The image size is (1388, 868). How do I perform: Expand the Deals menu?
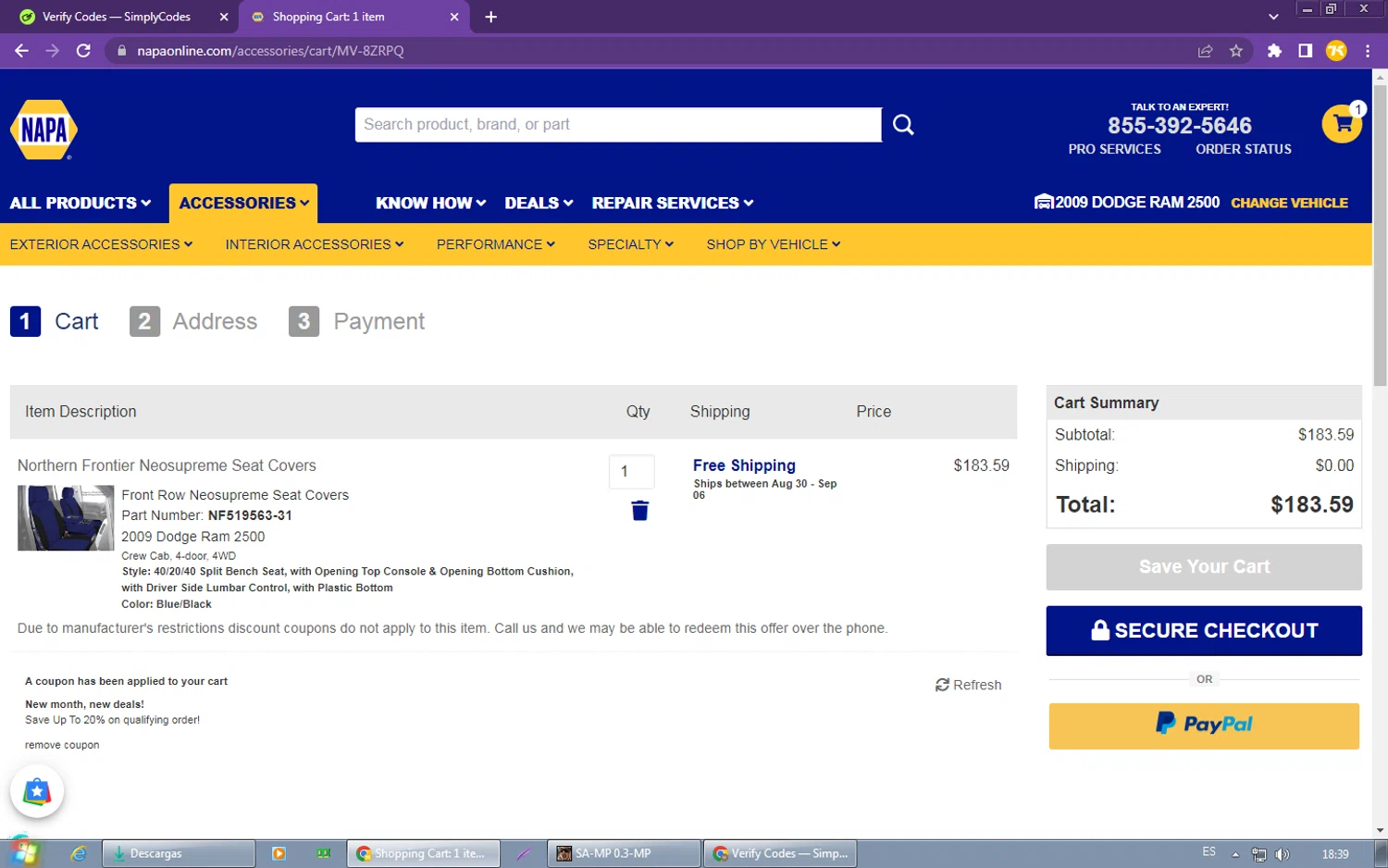click(539, 203)
